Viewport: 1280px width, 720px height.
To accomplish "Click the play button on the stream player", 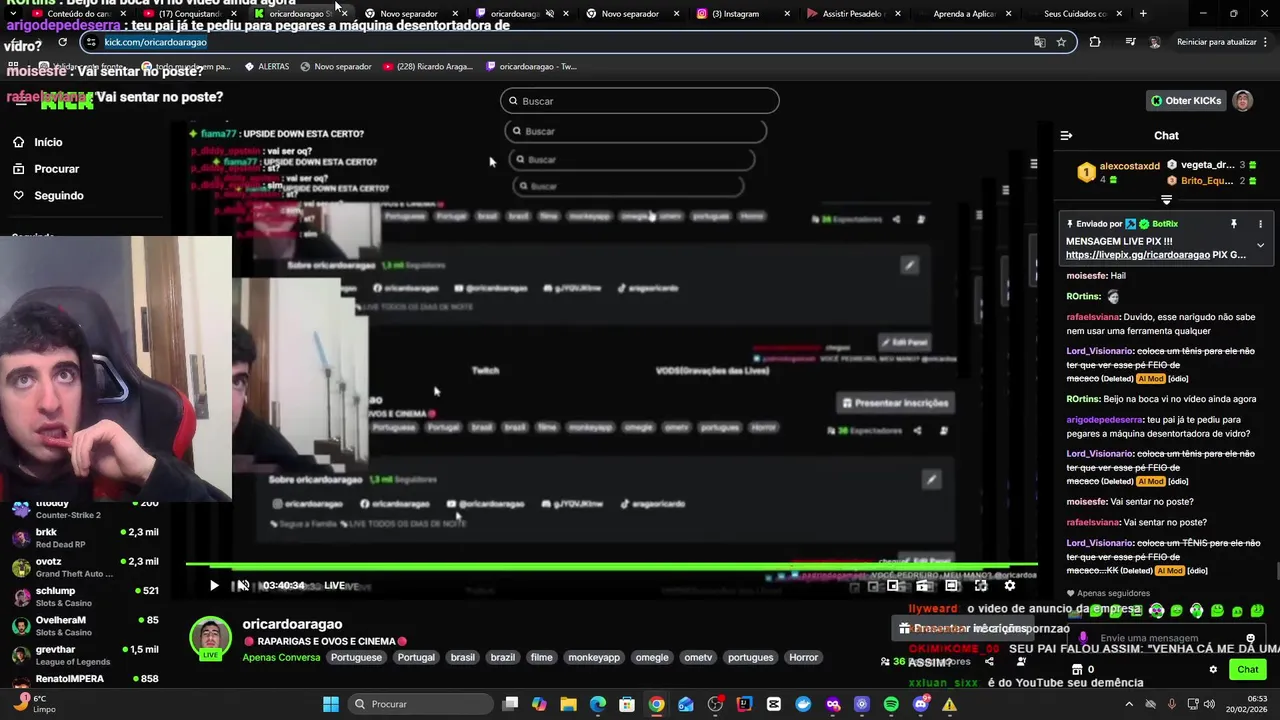I will pos(214,586).
